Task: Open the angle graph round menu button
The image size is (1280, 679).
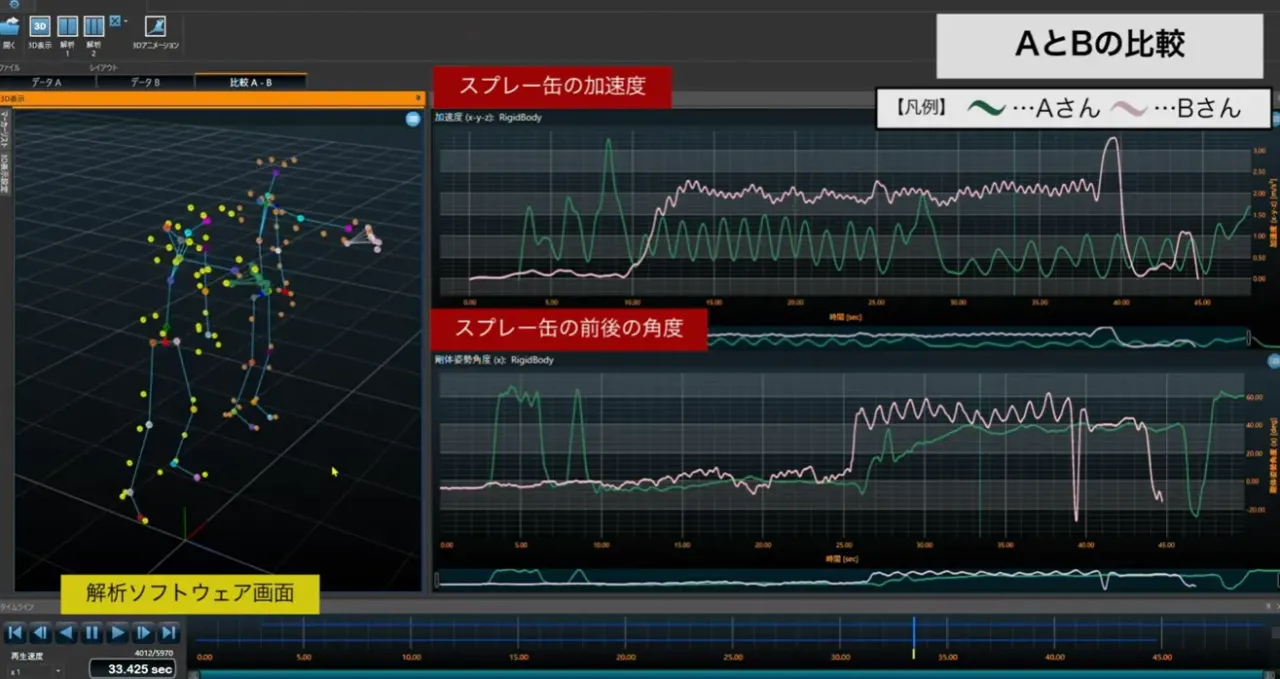Action: tap(1274, 361)
